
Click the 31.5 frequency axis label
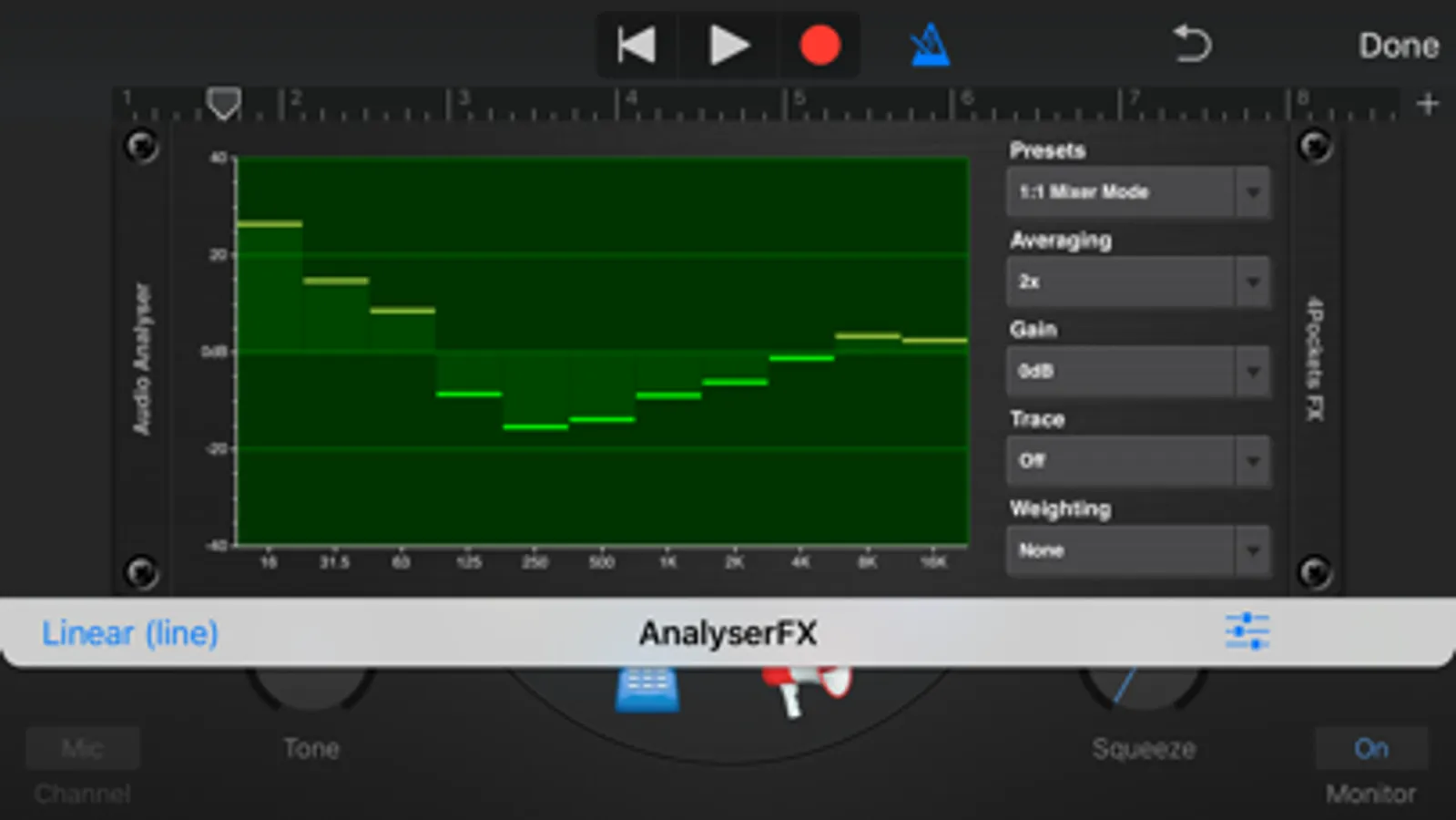(x=334, y=562)
